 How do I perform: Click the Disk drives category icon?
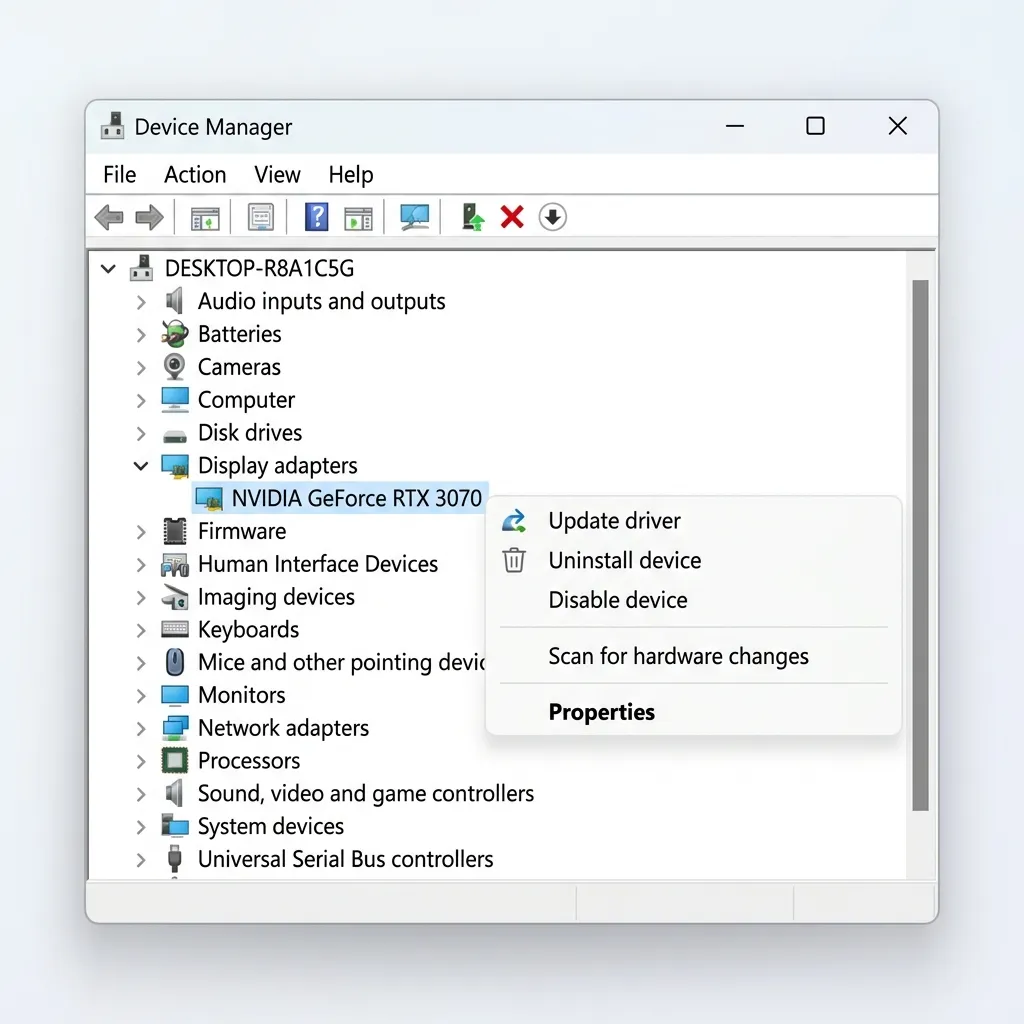[175, 436]
